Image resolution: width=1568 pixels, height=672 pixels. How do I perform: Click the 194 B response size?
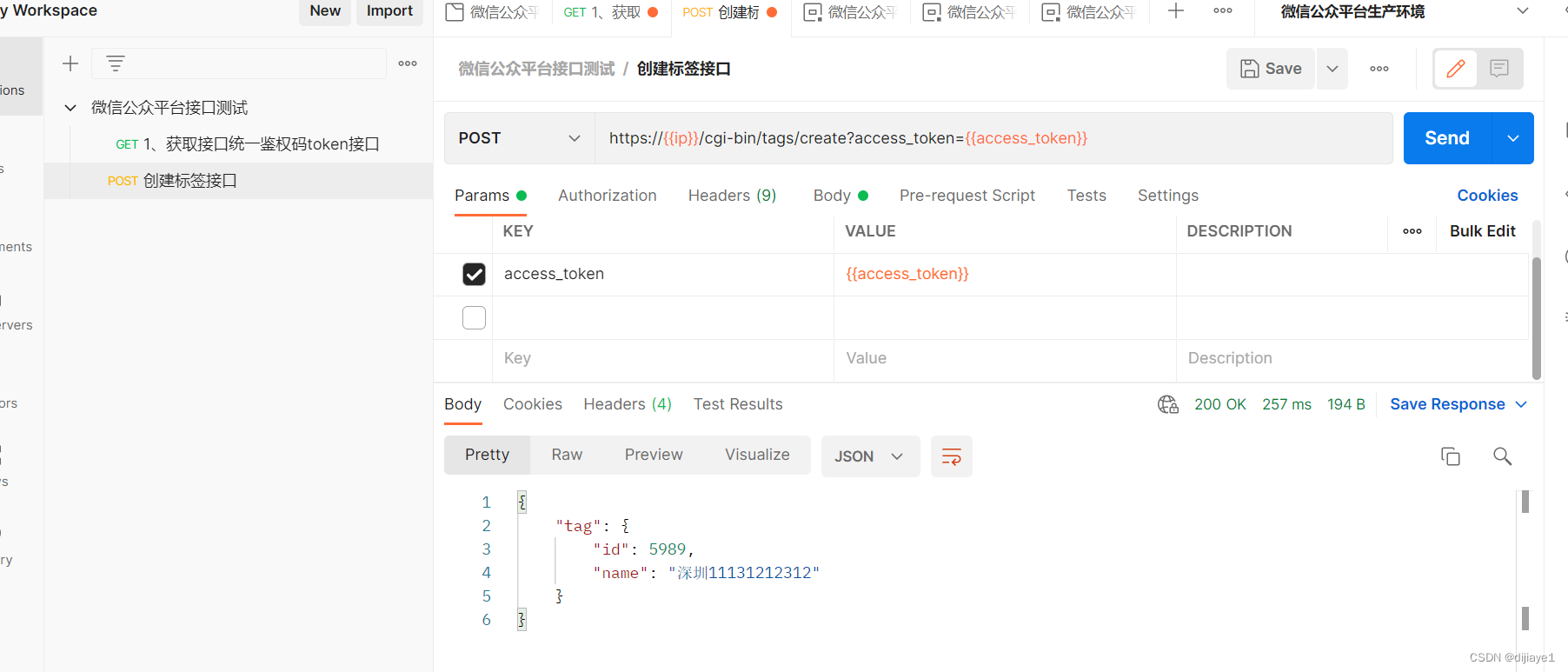tap(1345, 404)
